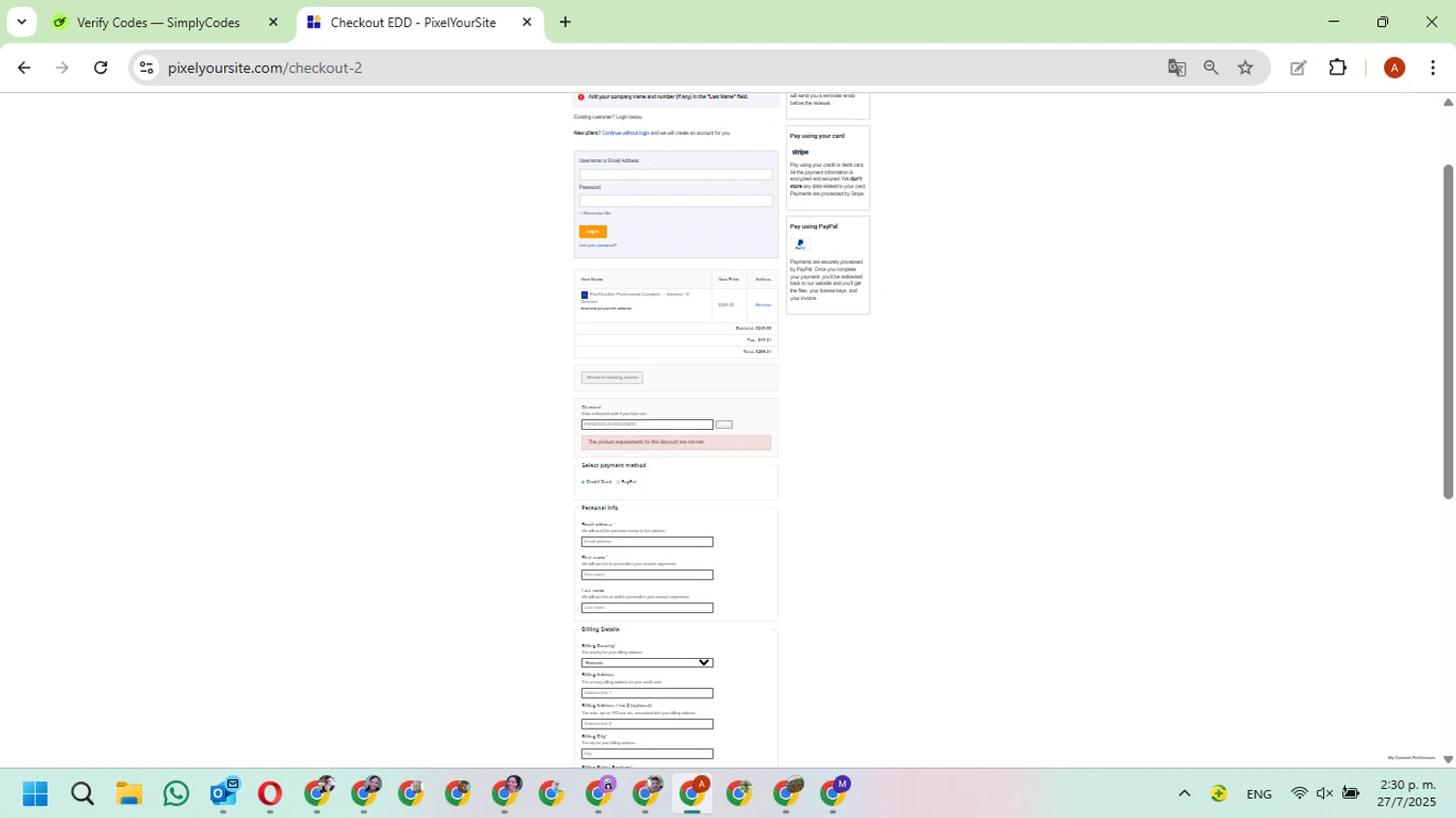Open the profile avatar A menu
This screenshot has height=818, width=1456.
pos(1395,68)
